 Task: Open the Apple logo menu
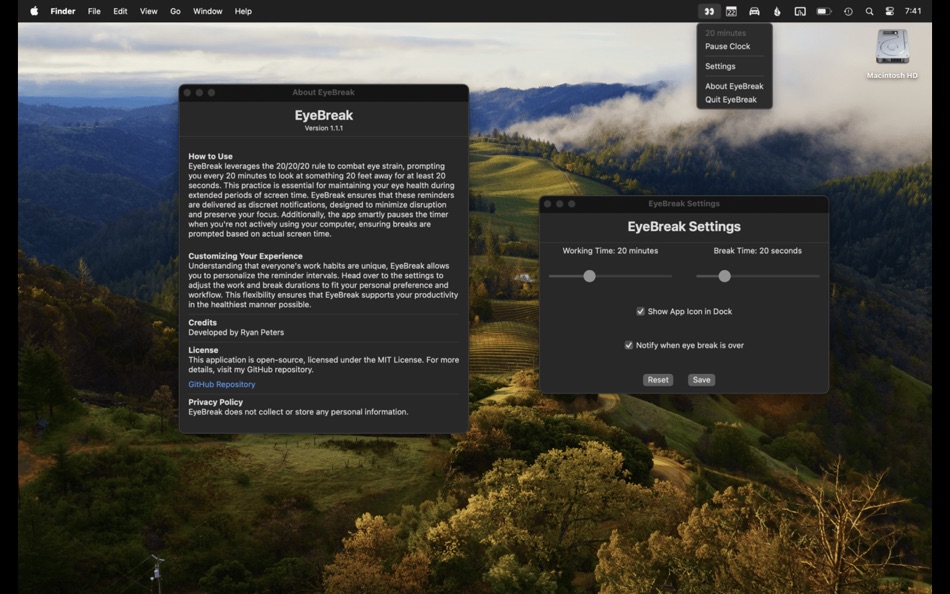[x=35, y=11]
